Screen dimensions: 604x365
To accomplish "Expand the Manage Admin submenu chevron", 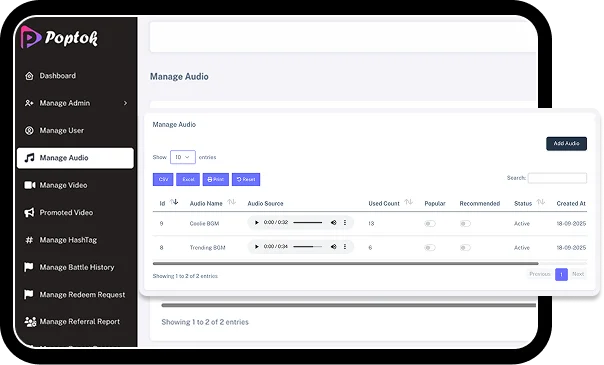I will coord(125,103).
